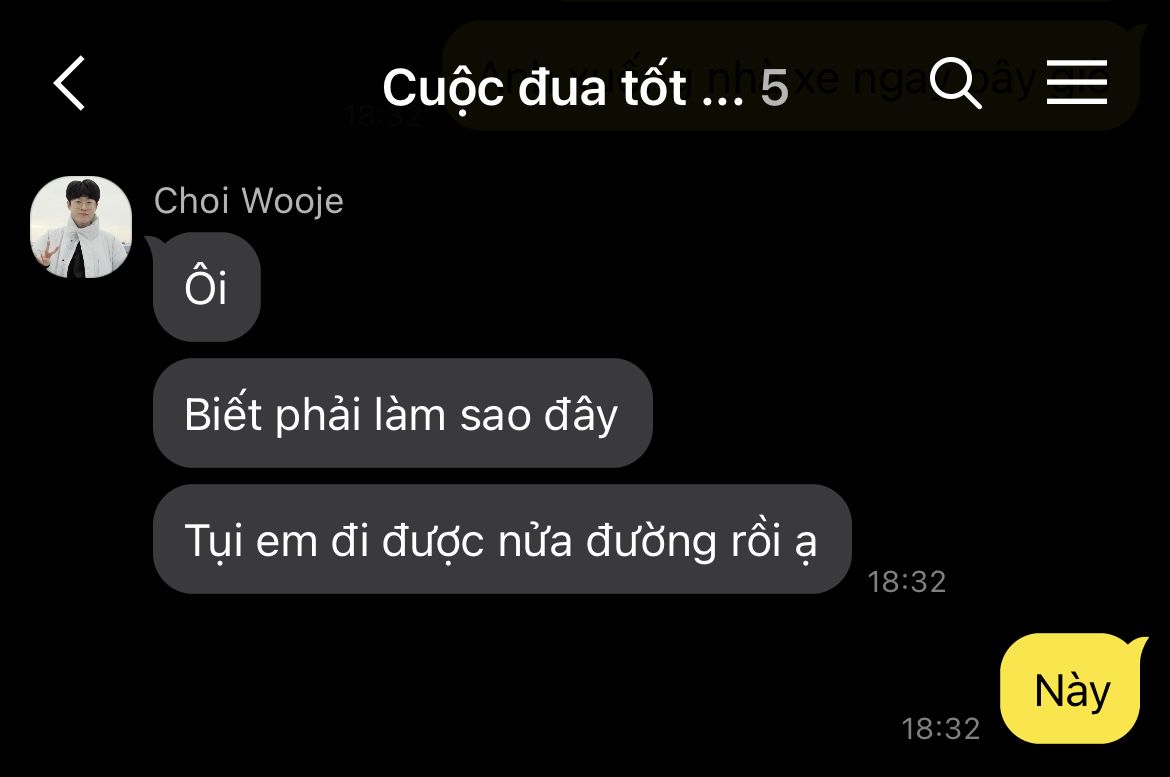Image resolution: width=1170 pixels, height=777 pixels.
Task: Open the hamburger chat menu icon
Action: [1076, 82]
